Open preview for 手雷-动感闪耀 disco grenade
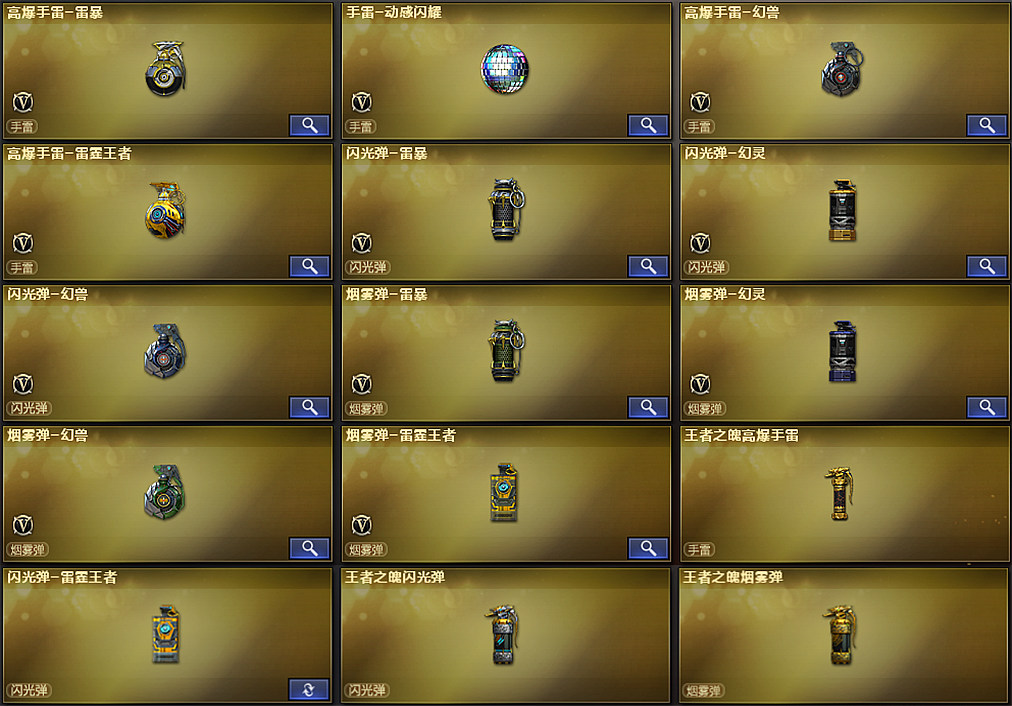 tap(648, 125)
